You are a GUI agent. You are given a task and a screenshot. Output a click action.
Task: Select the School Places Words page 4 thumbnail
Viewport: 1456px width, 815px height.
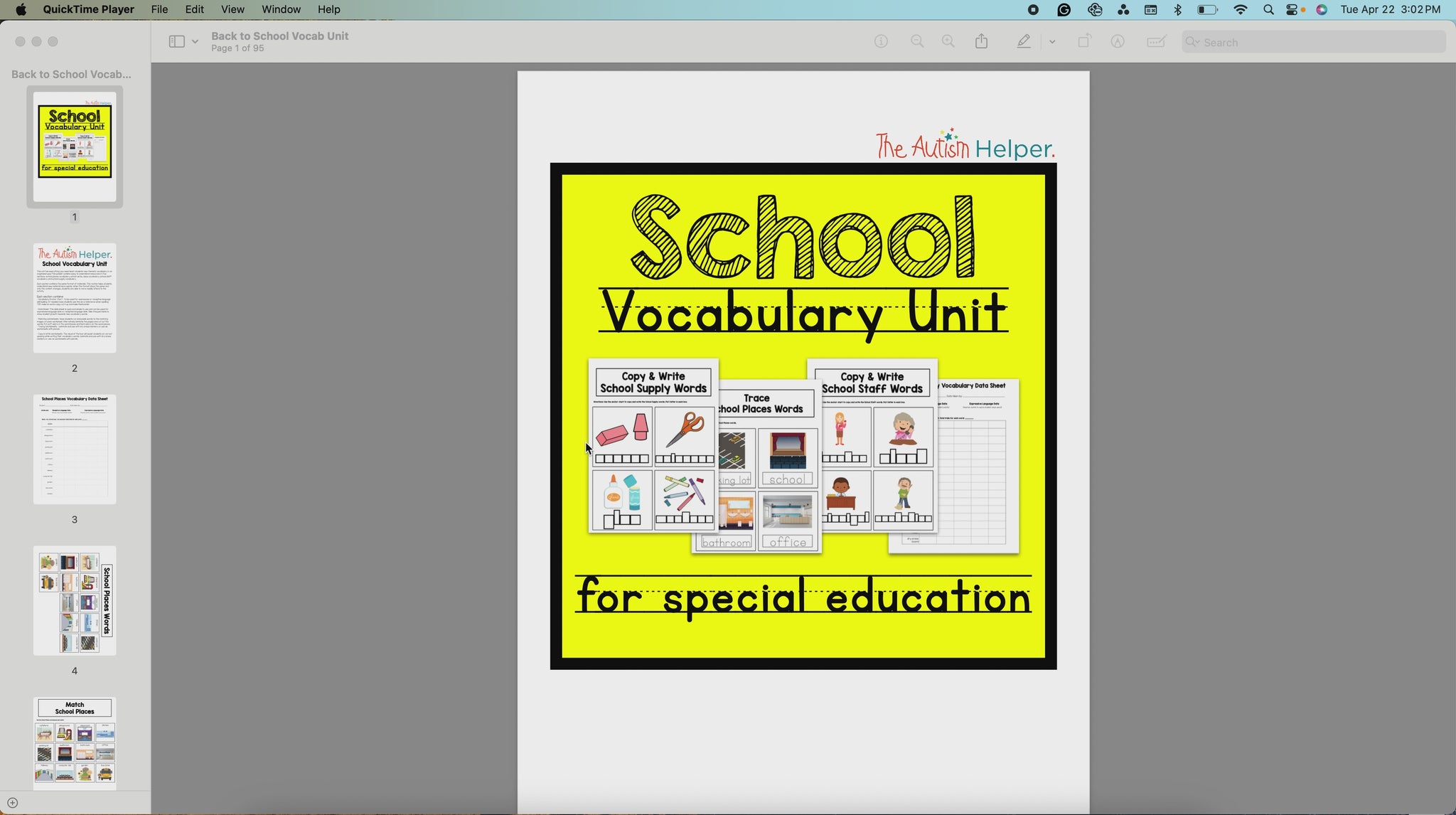point(75,601)
